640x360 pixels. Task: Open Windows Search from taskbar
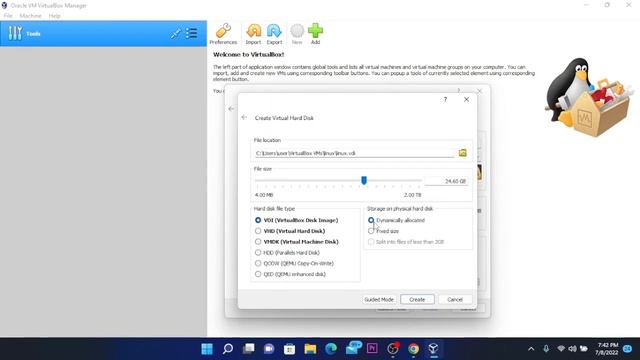click(228, 349)
